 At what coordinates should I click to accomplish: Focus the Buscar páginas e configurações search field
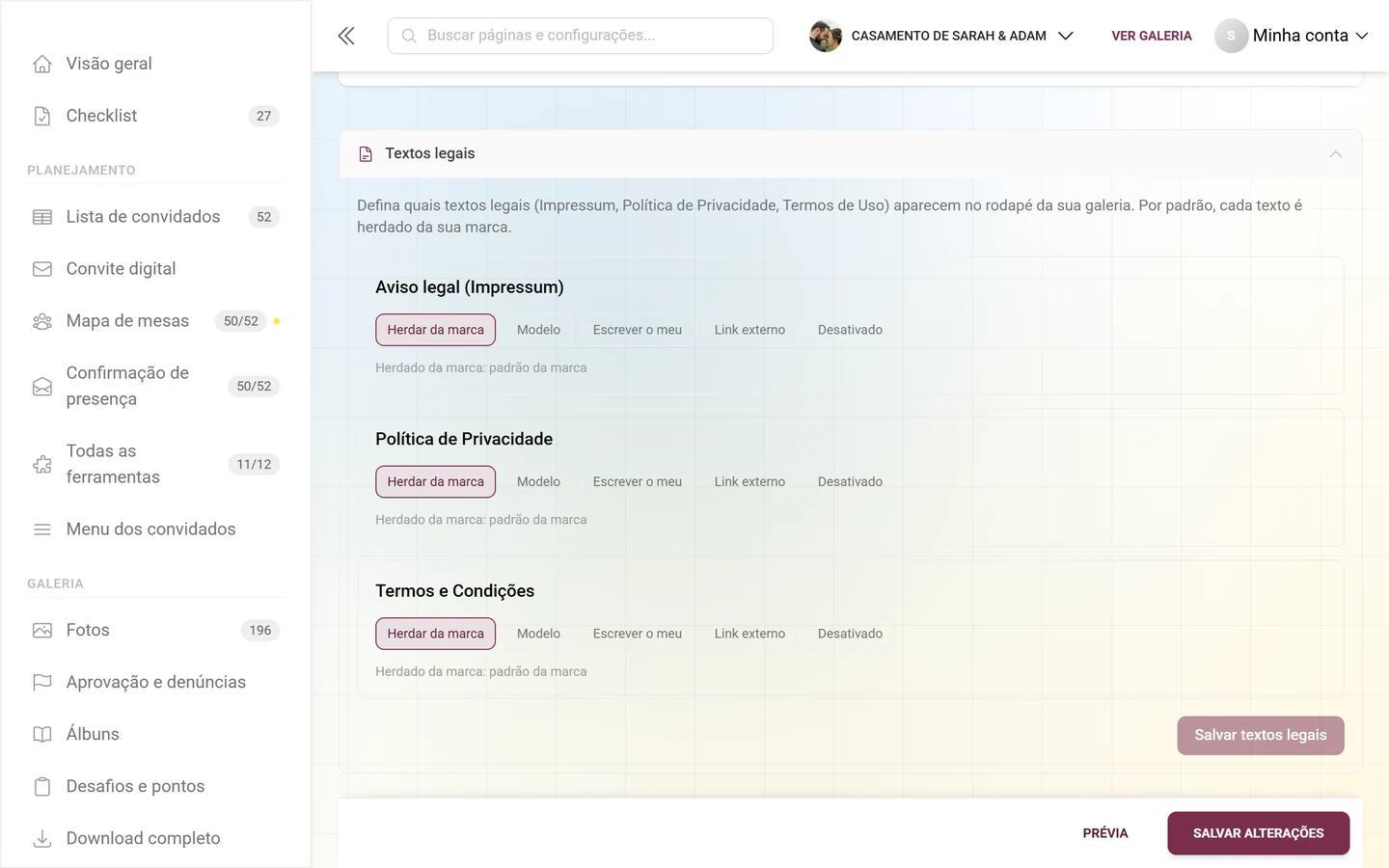[581, 36]
